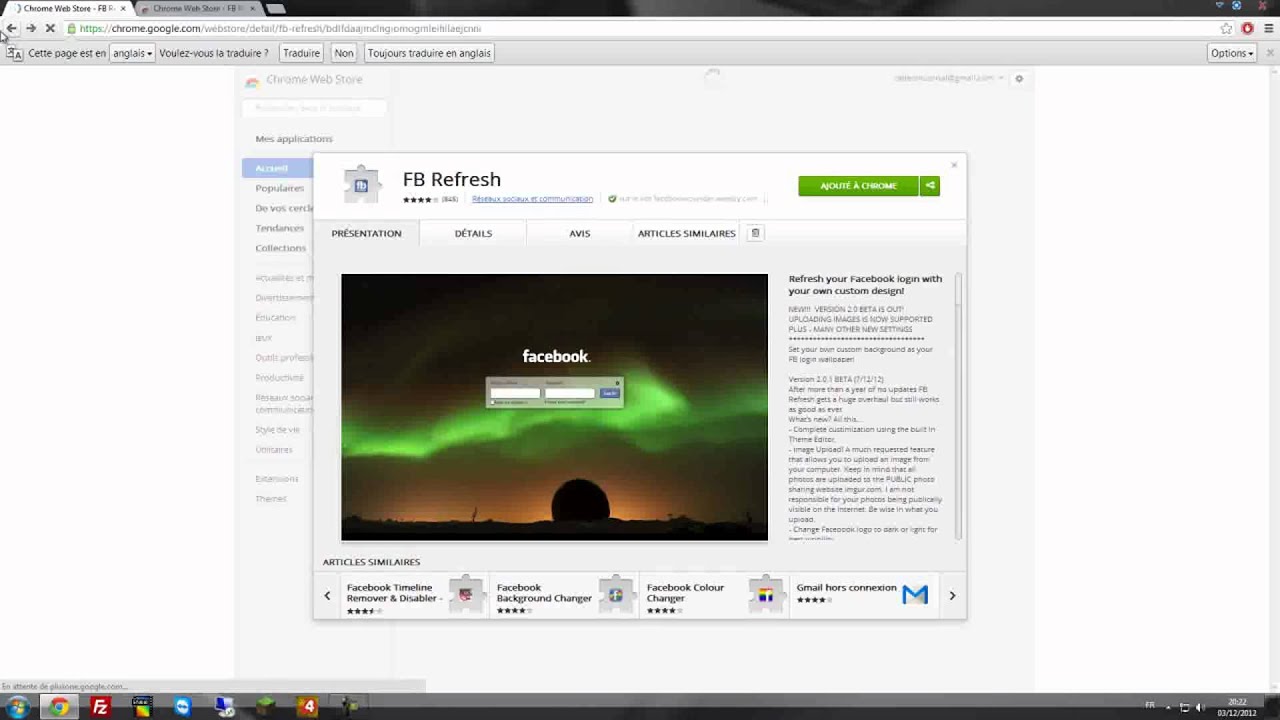This screenshot has width=1280, height=720.
Task: Click the description panel scrollbar
Action: pyautogui.click(x=958, y=405)
